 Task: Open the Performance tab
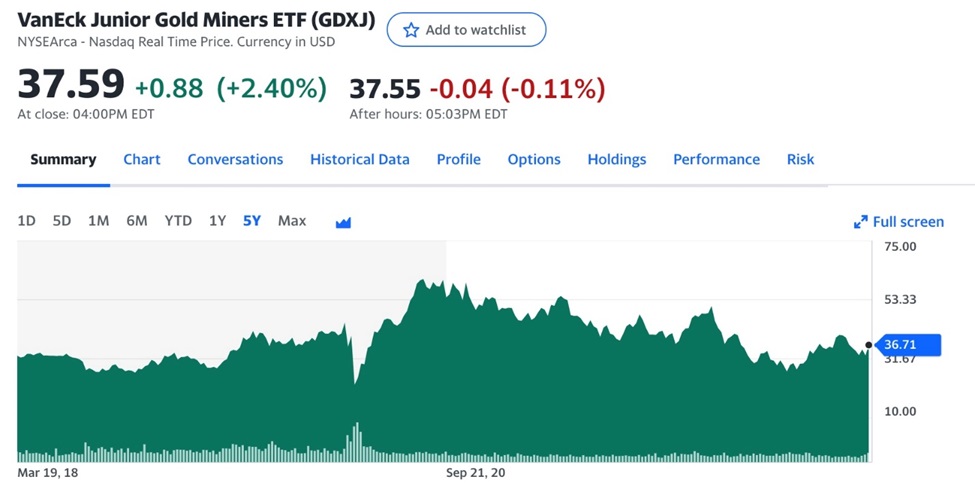tap(716, 159)
